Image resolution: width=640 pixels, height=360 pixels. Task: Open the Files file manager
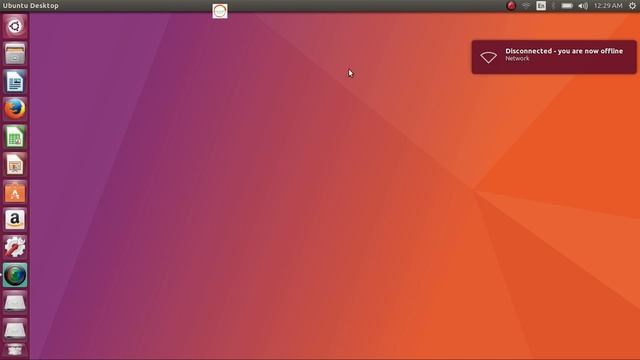pos(15,54)
